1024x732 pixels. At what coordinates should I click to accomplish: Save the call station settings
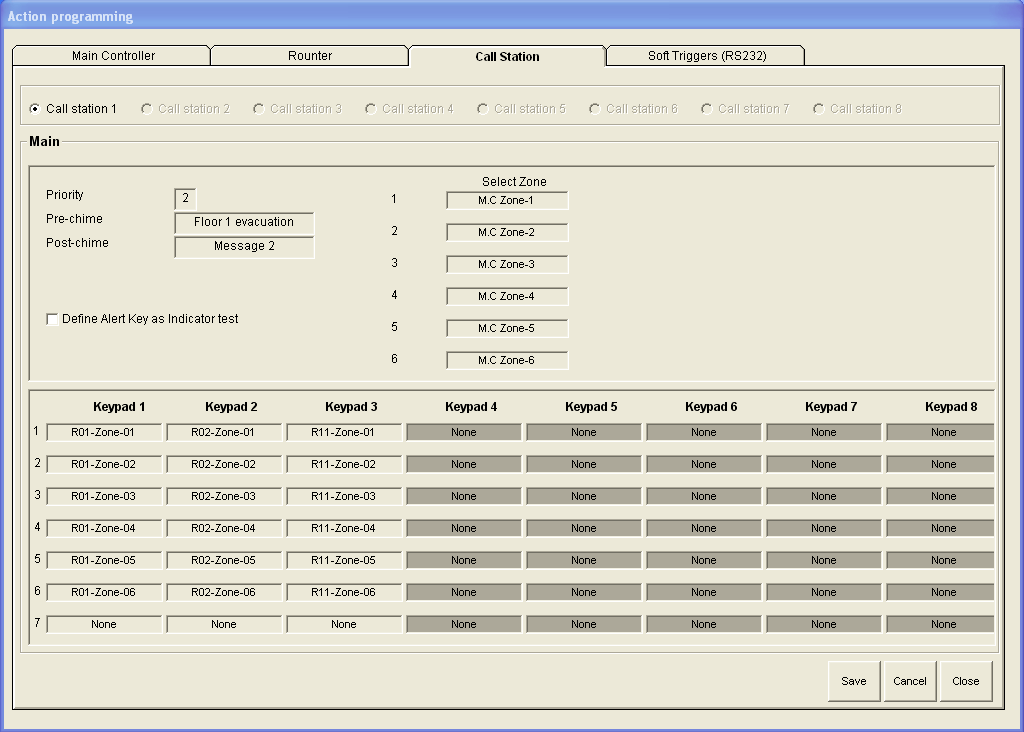pyautogui.click(x=854, y=681)
